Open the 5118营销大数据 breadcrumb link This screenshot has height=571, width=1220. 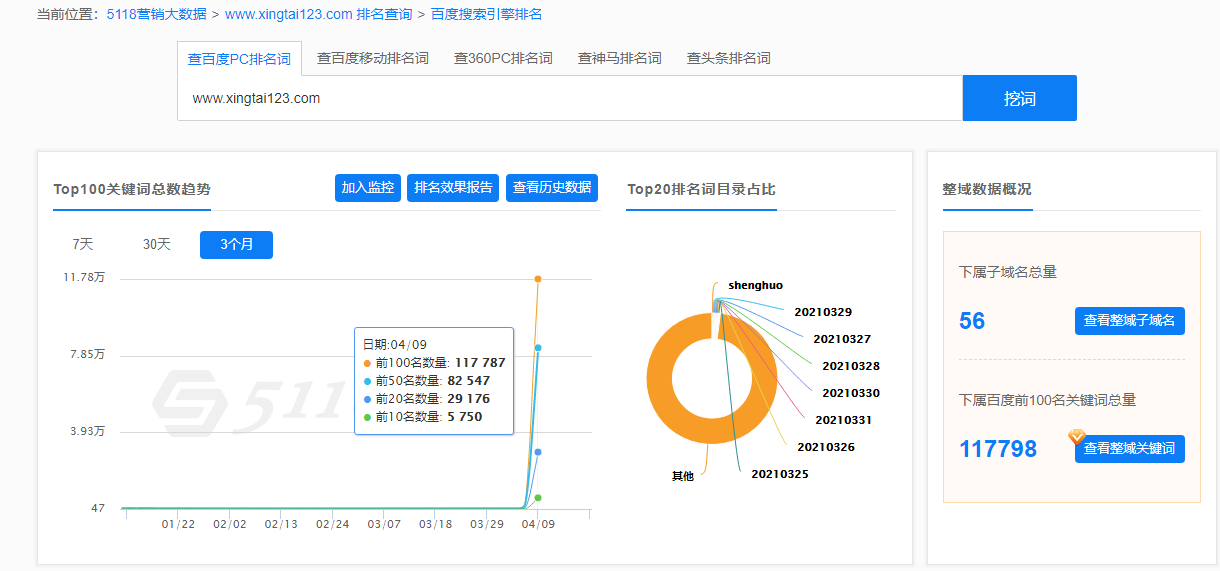click(x=157, y=14)
